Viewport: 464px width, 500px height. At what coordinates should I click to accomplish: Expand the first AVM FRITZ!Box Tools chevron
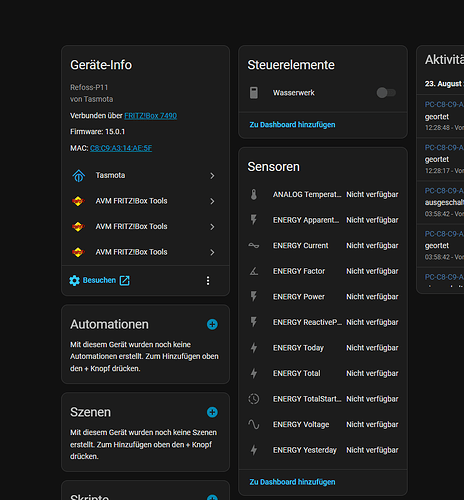(212, 201)
